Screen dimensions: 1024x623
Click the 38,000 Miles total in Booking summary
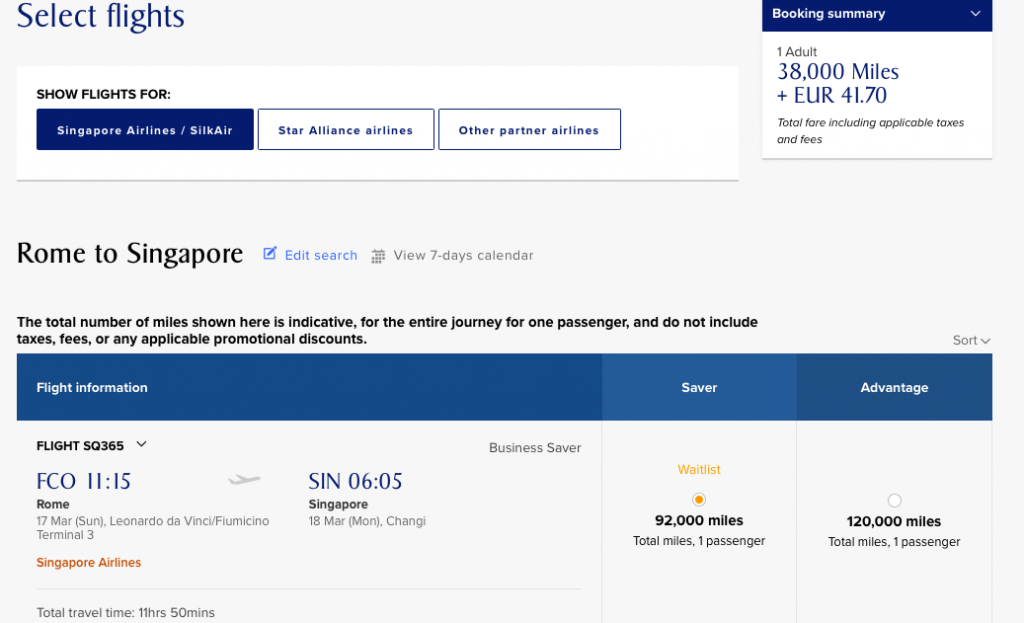click(x=838, y=72)
